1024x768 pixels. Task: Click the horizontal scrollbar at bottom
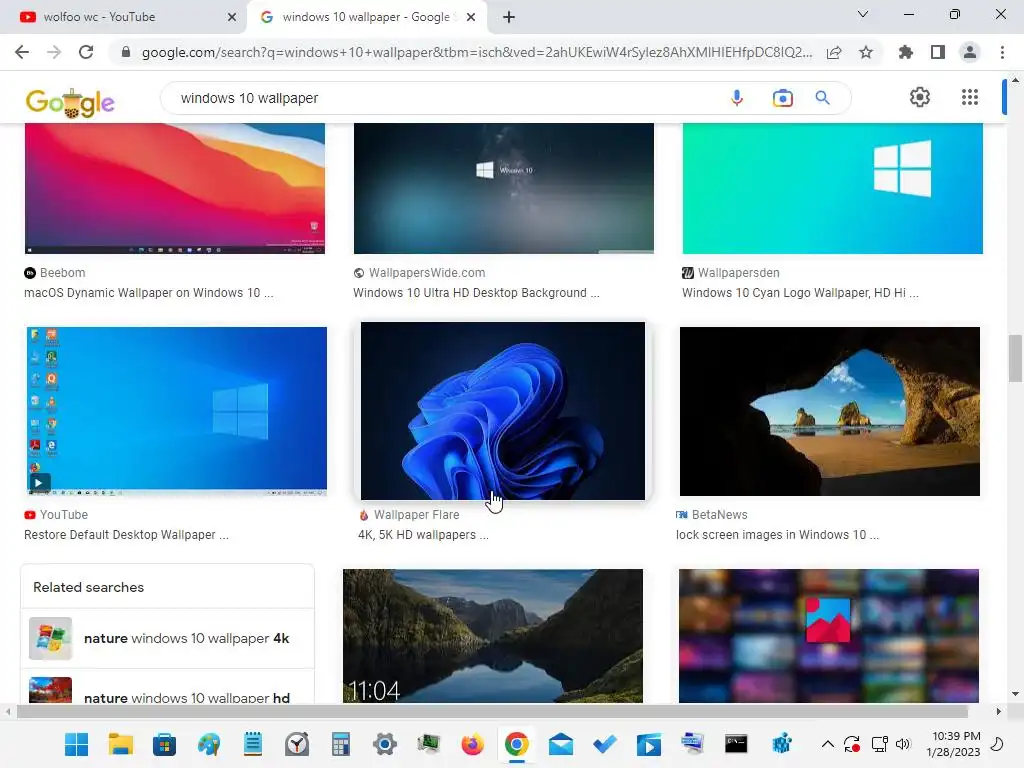(492, 711)
